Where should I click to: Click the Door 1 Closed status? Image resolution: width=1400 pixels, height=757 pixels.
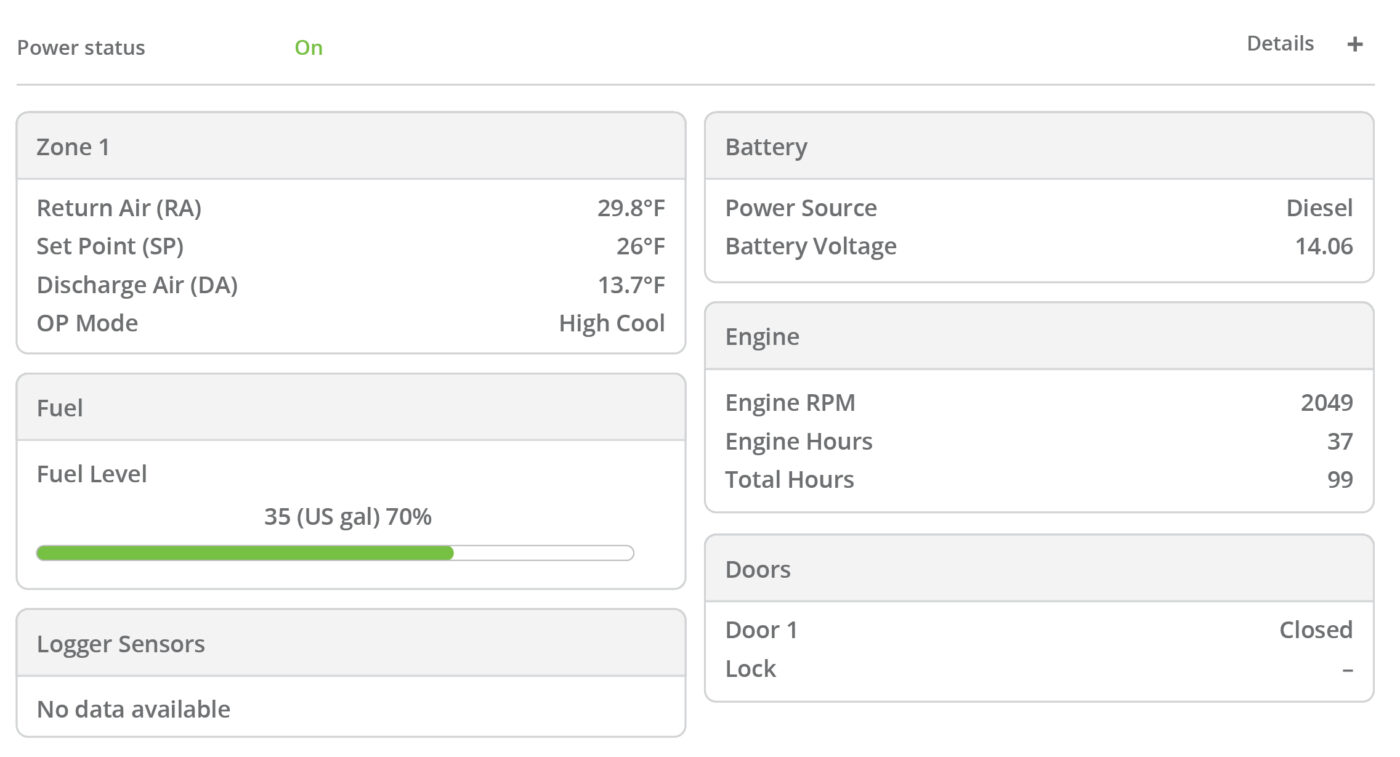click(1315, 630)
